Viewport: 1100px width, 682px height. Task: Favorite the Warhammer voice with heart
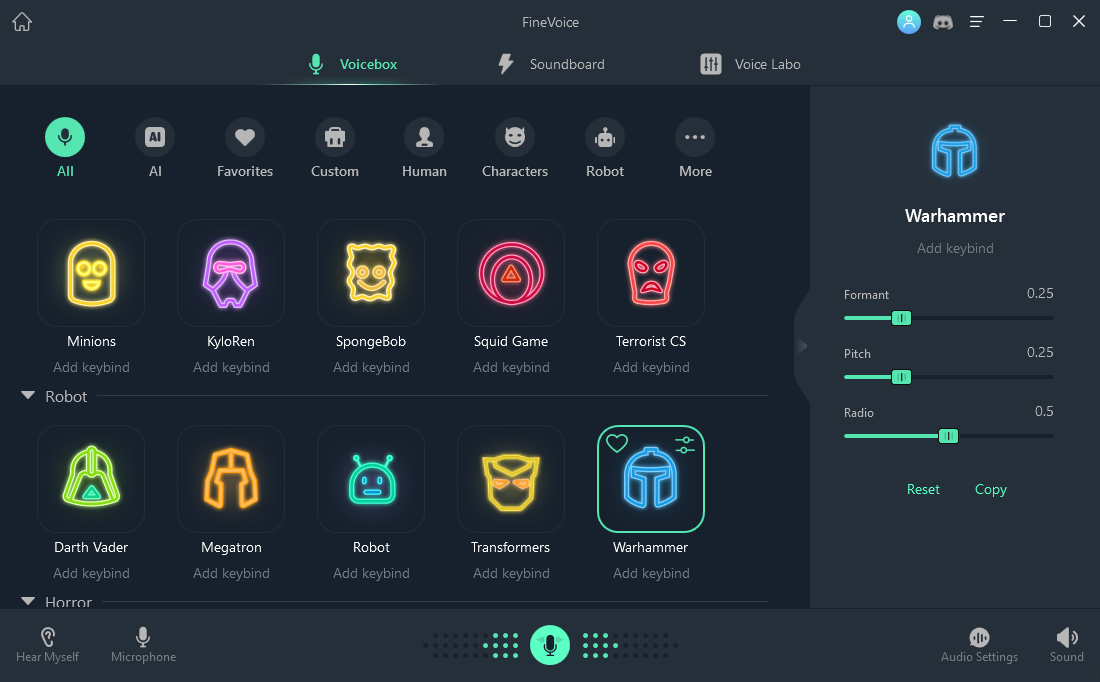coord(617,443)
